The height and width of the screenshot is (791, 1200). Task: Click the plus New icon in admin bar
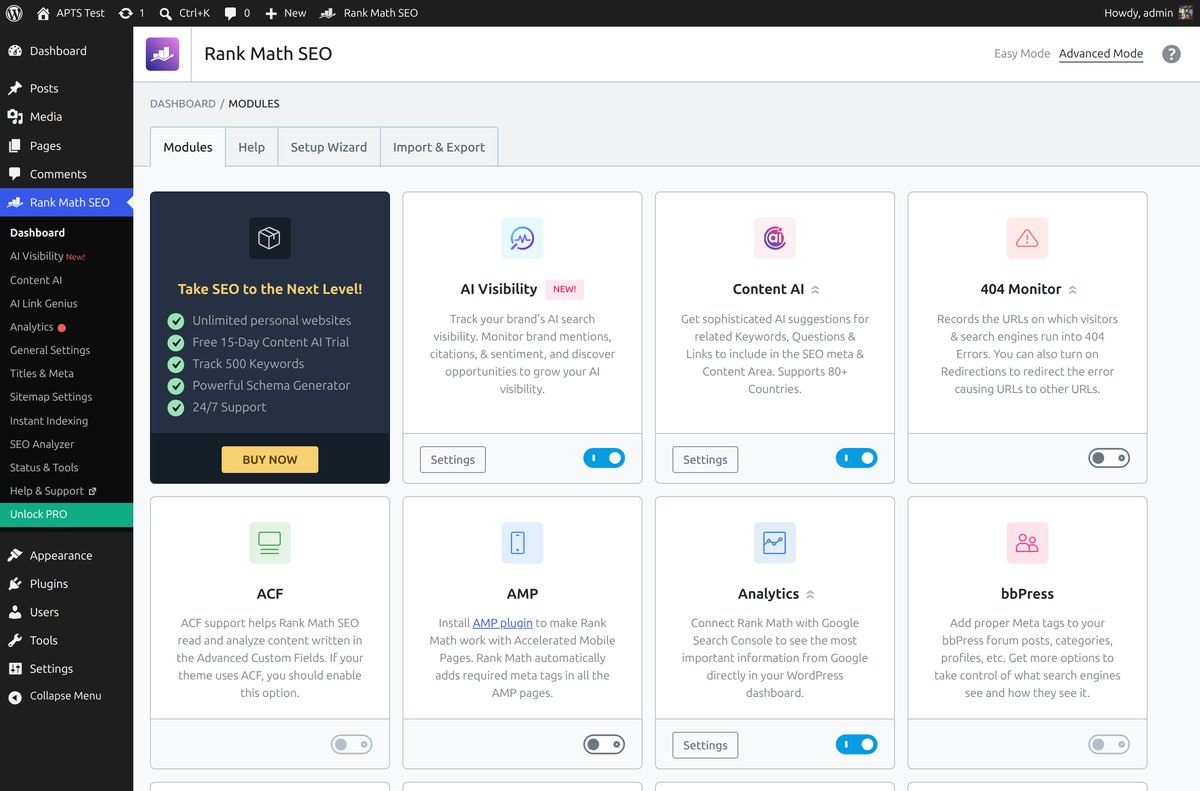click(271, 13)
